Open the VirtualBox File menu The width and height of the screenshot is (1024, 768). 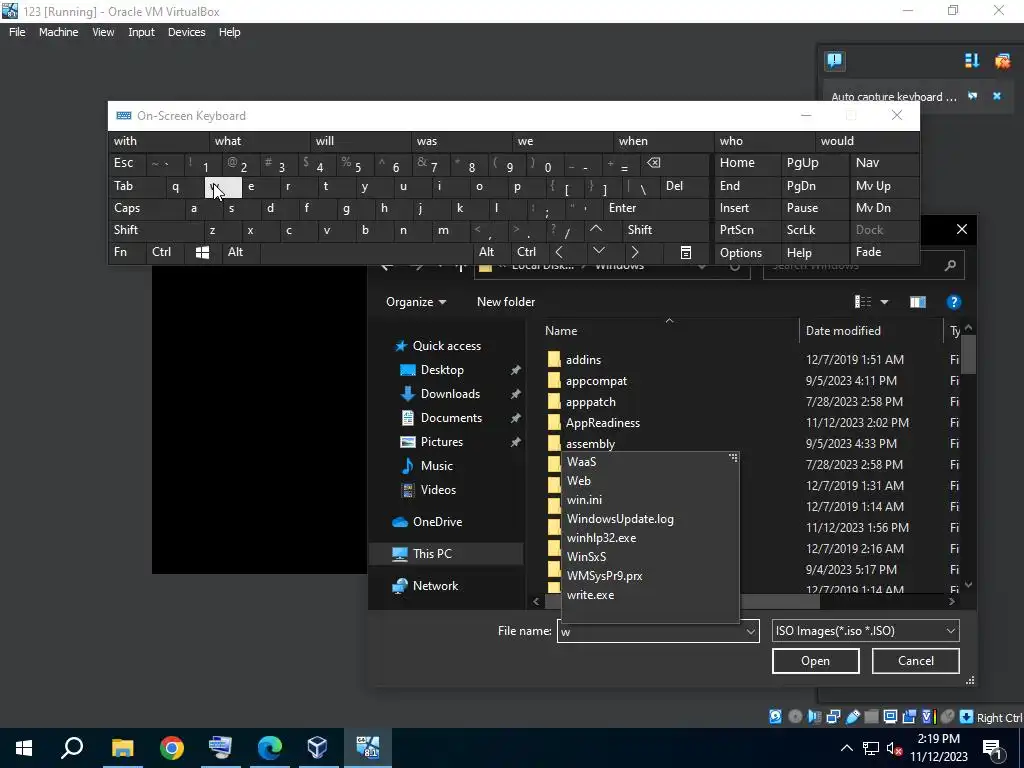[x=17, y=32]
